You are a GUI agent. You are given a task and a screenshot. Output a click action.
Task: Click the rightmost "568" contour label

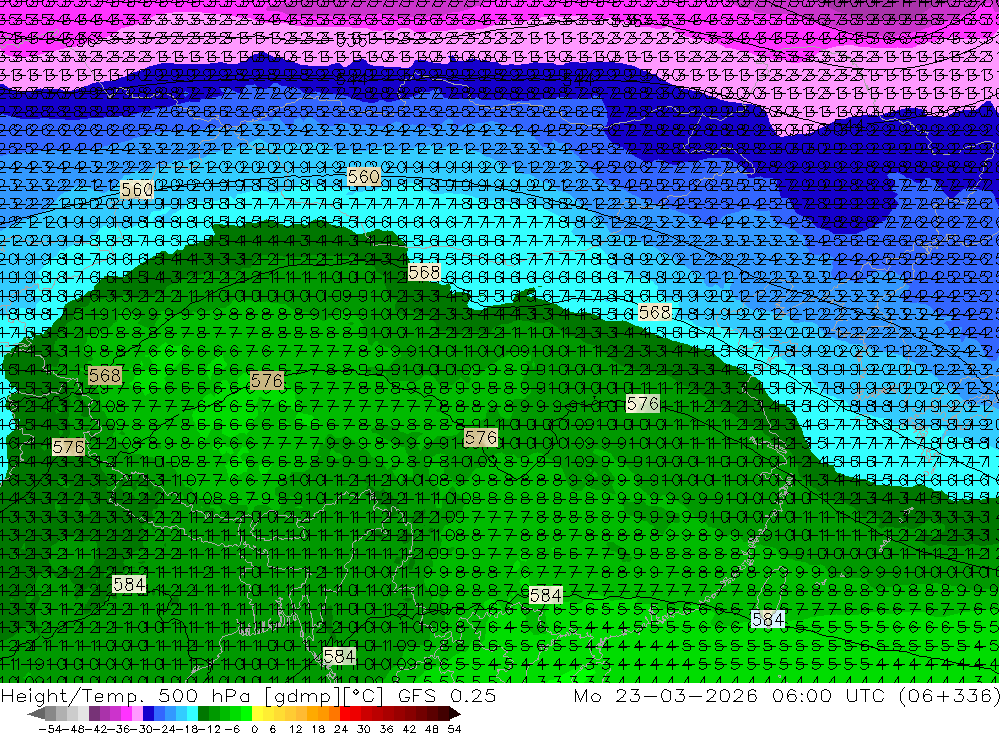(654, 313)
